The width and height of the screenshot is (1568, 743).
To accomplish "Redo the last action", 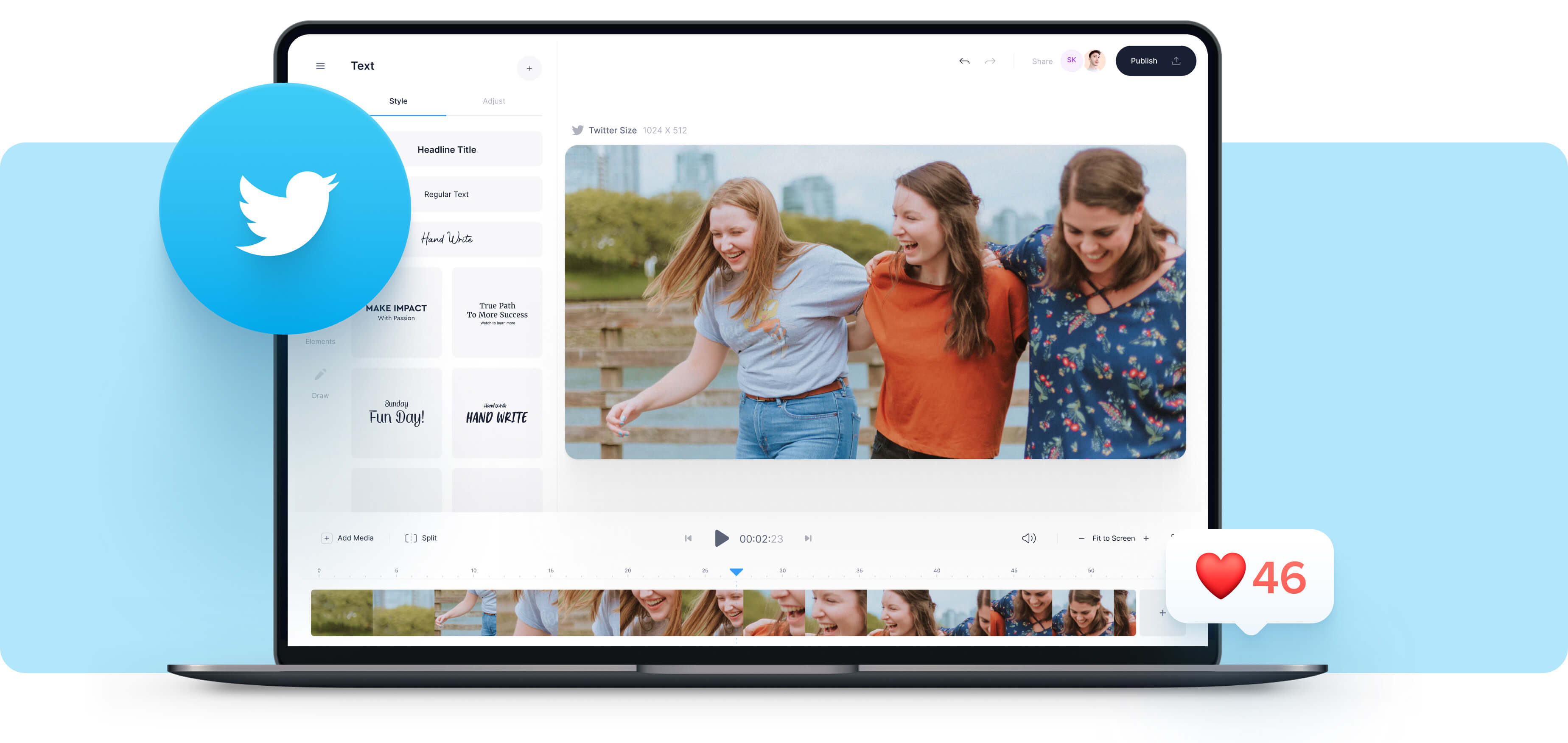I will tap(990, 61).
